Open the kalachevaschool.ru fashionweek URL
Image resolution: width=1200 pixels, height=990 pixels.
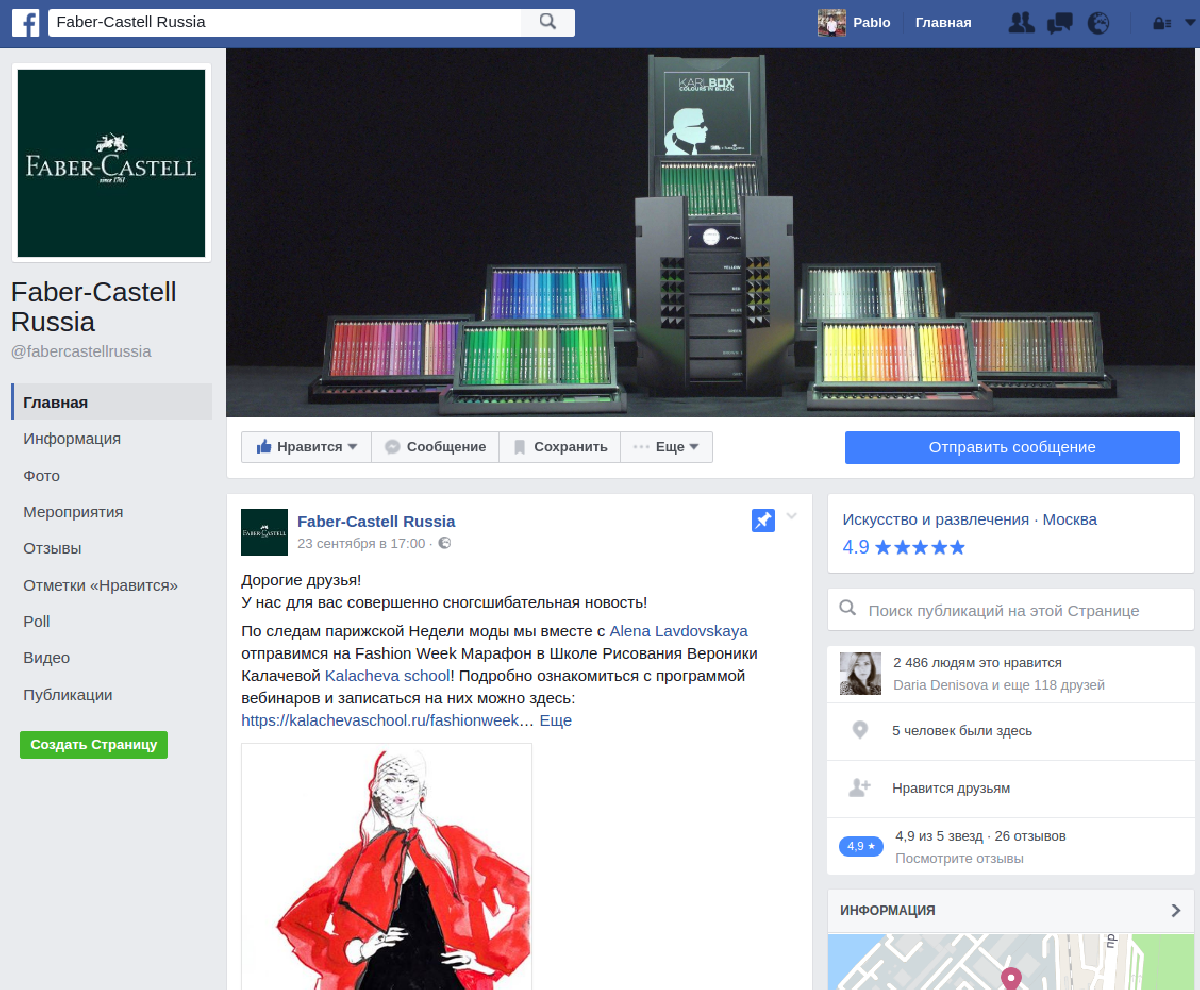[387, 720]
